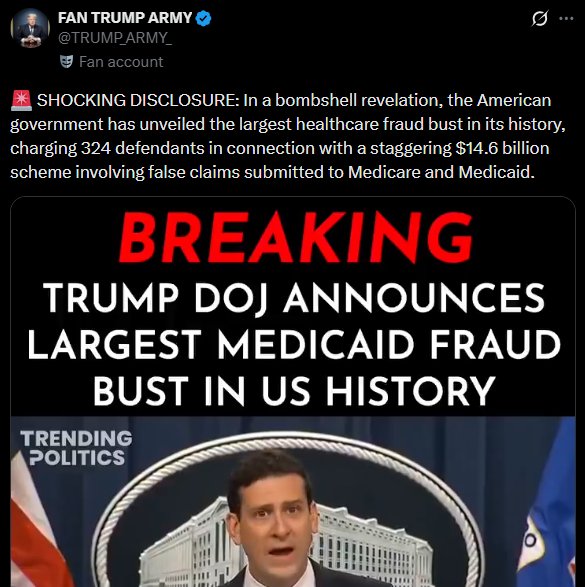Open the @TRUMP_ARMY_ handle link
The width and height of the screenshot is (585, 587).
pyautogui.click(x=115, y=38)
